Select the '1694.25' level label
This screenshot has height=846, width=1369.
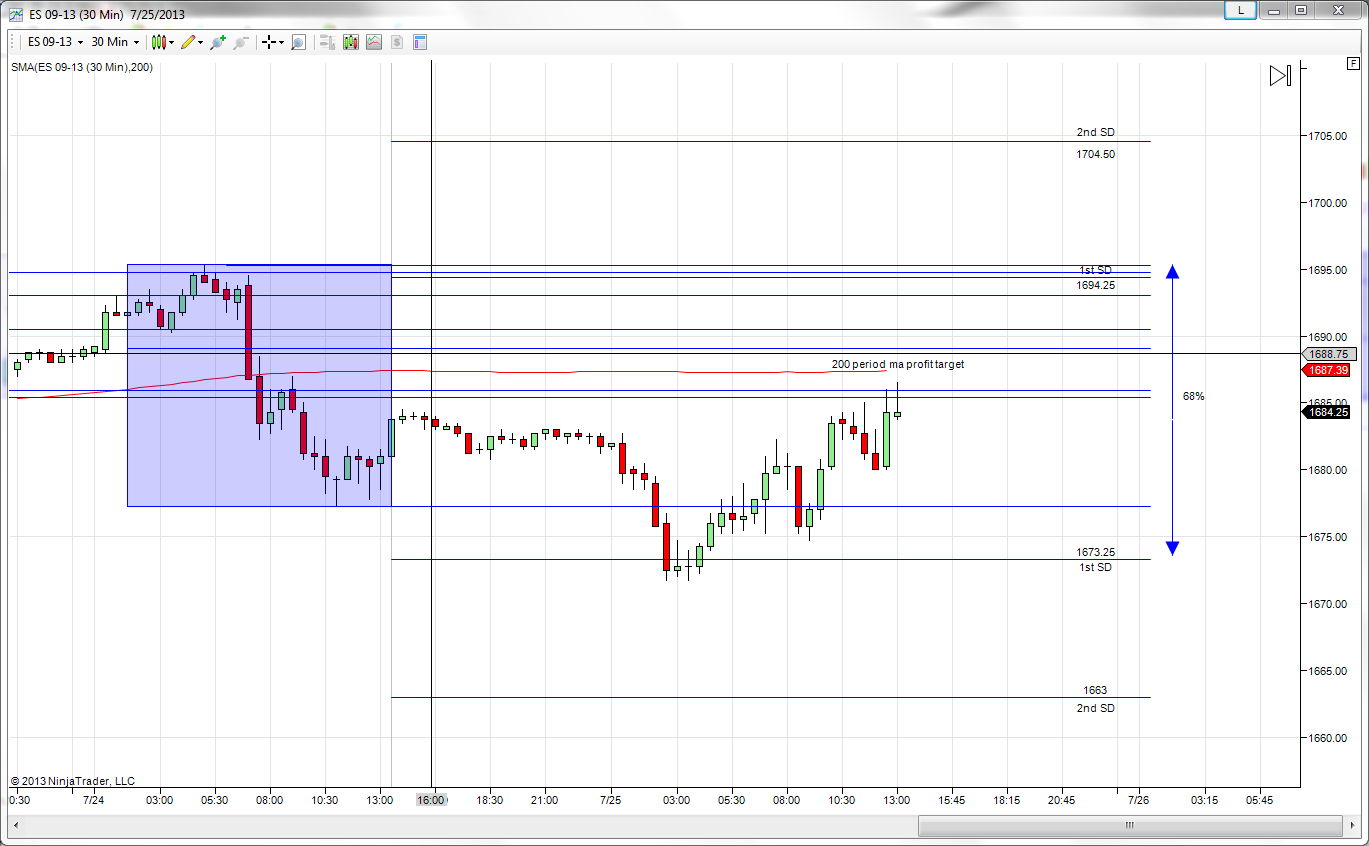1095,285
